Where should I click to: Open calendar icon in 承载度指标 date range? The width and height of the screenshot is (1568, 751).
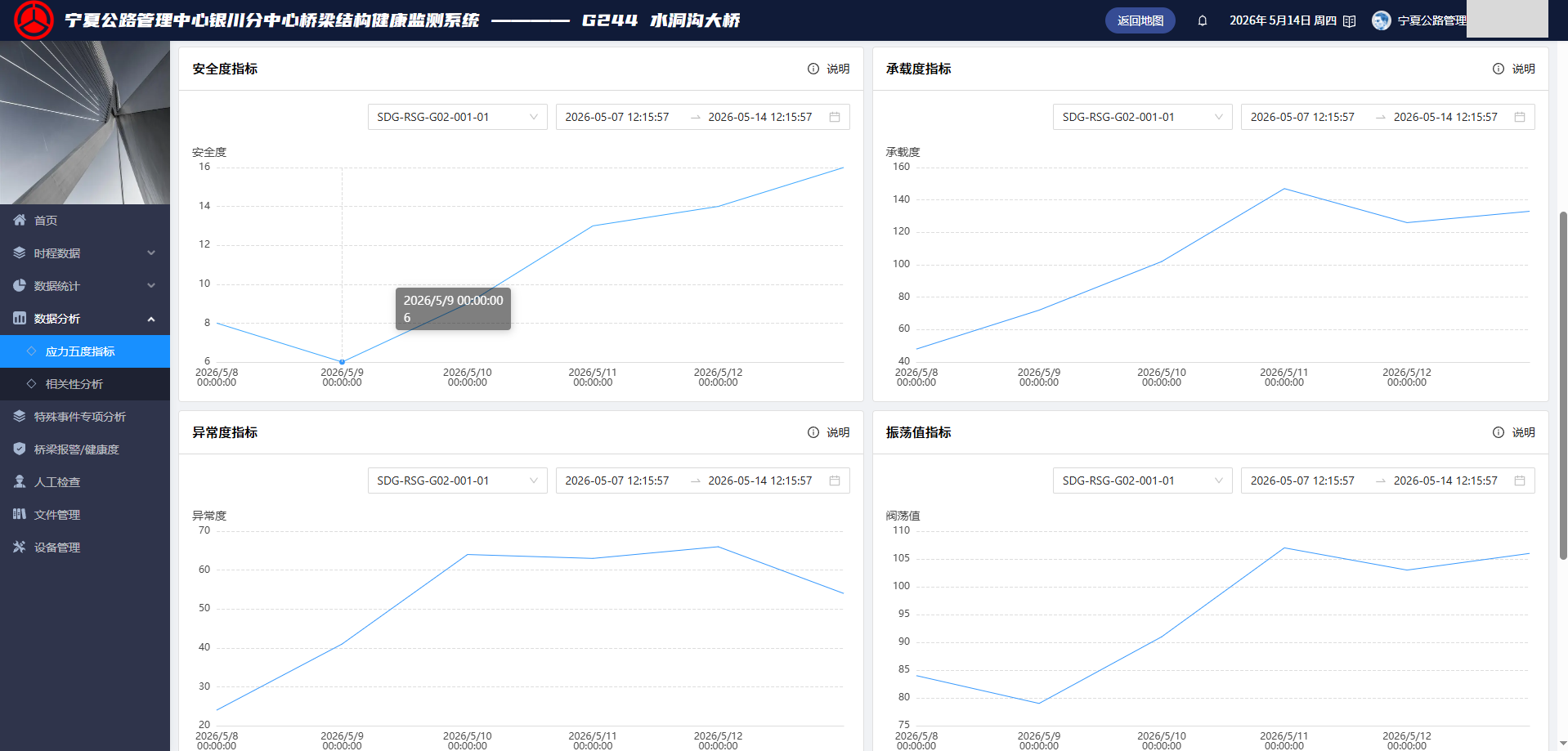pyautogui.click(x=1520, y=117)
